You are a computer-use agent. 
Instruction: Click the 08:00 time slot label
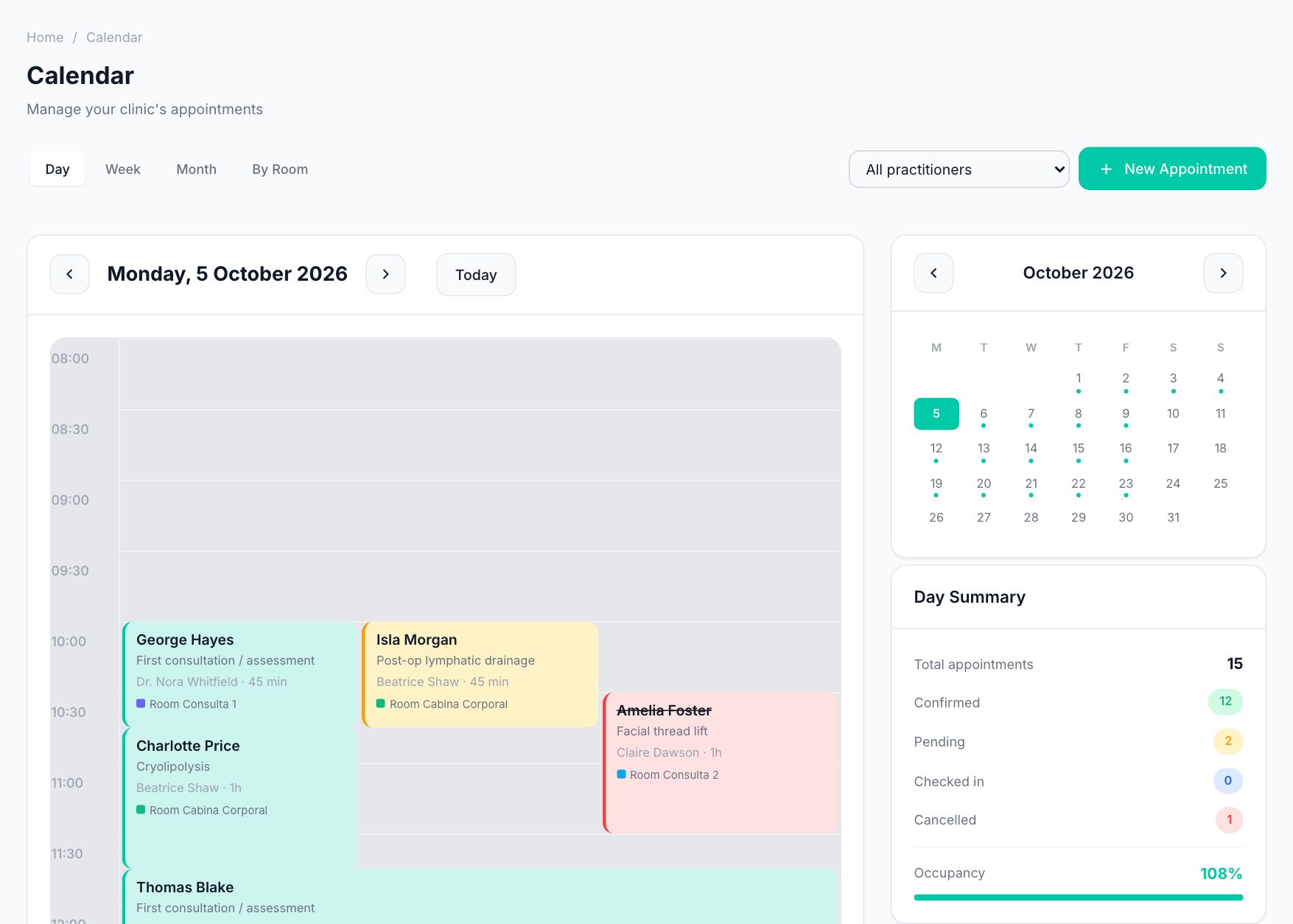[x=70, y=359]
